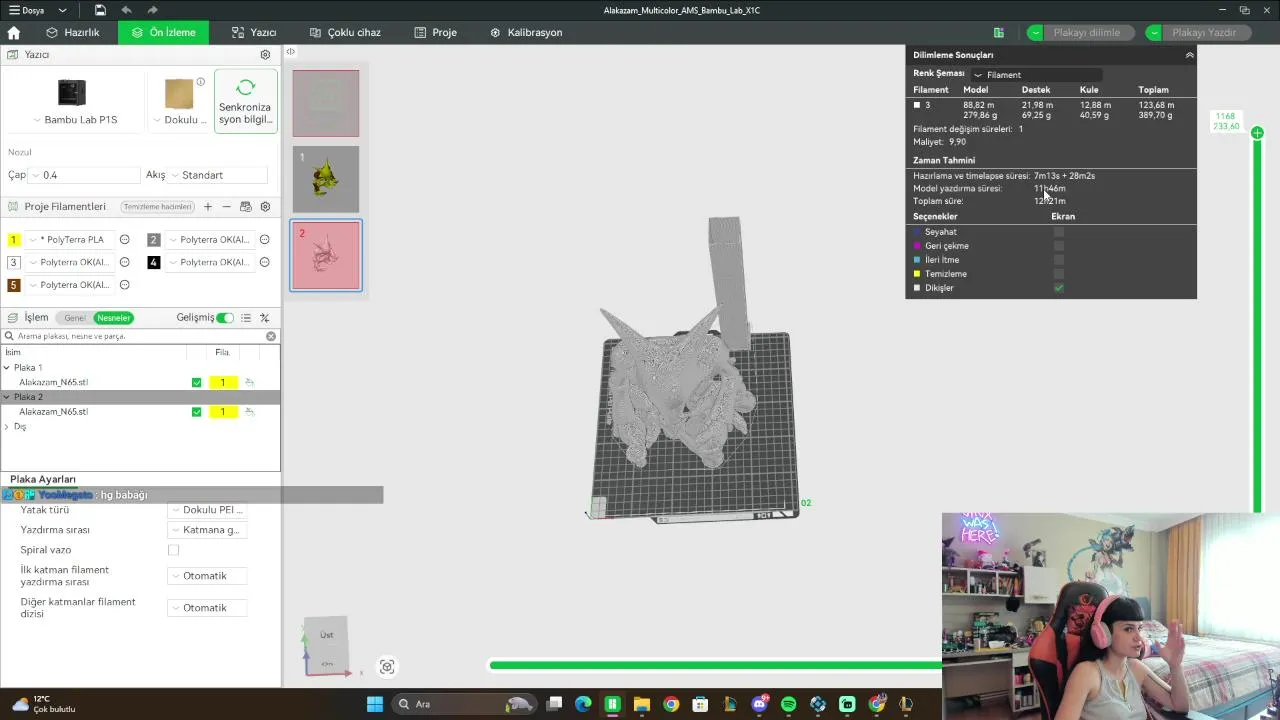Toggle the Gelişmiş advanced switch

click(225, 318)
